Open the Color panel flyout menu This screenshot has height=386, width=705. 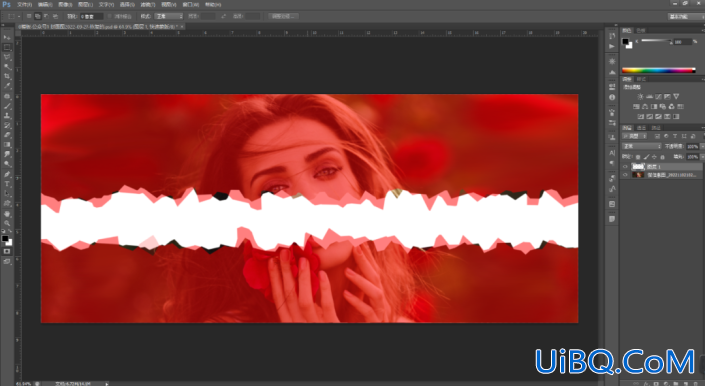(x=702, y=31)
